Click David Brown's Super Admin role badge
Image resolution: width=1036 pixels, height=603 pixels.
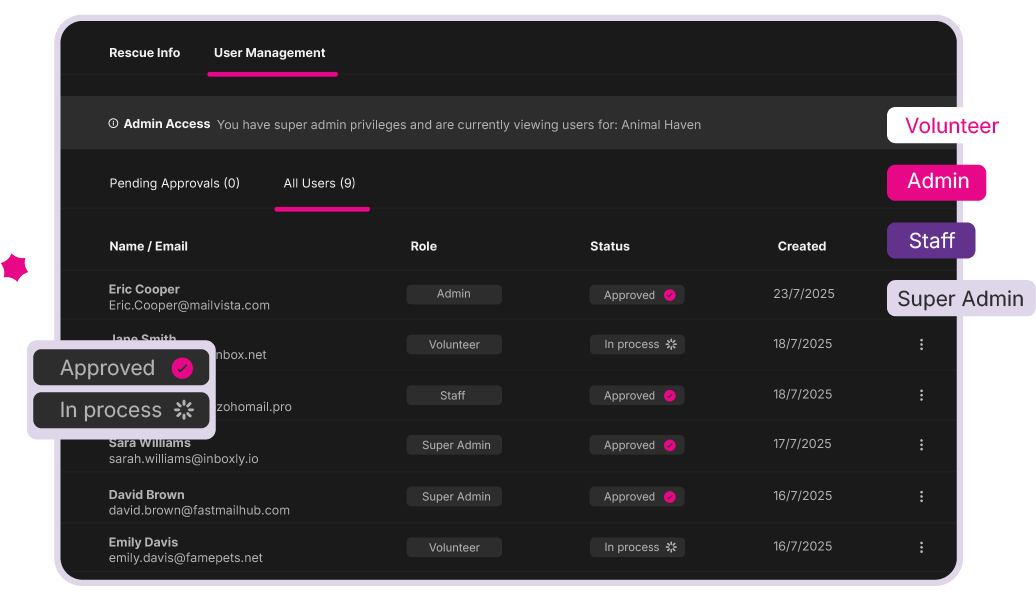point(454,497)
